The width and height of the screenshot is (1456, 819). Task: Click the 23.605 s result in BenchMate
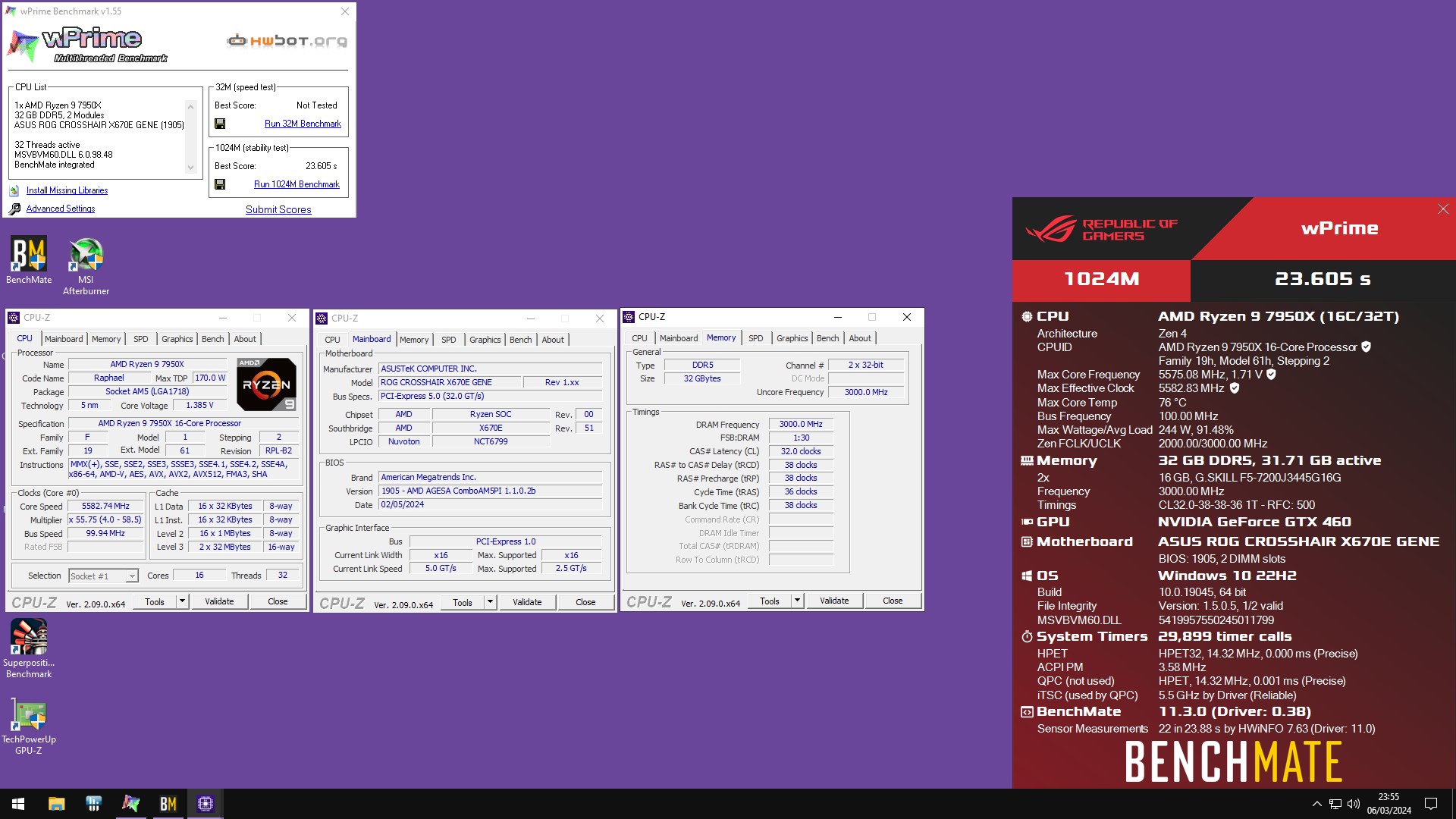coord(1323,280)
